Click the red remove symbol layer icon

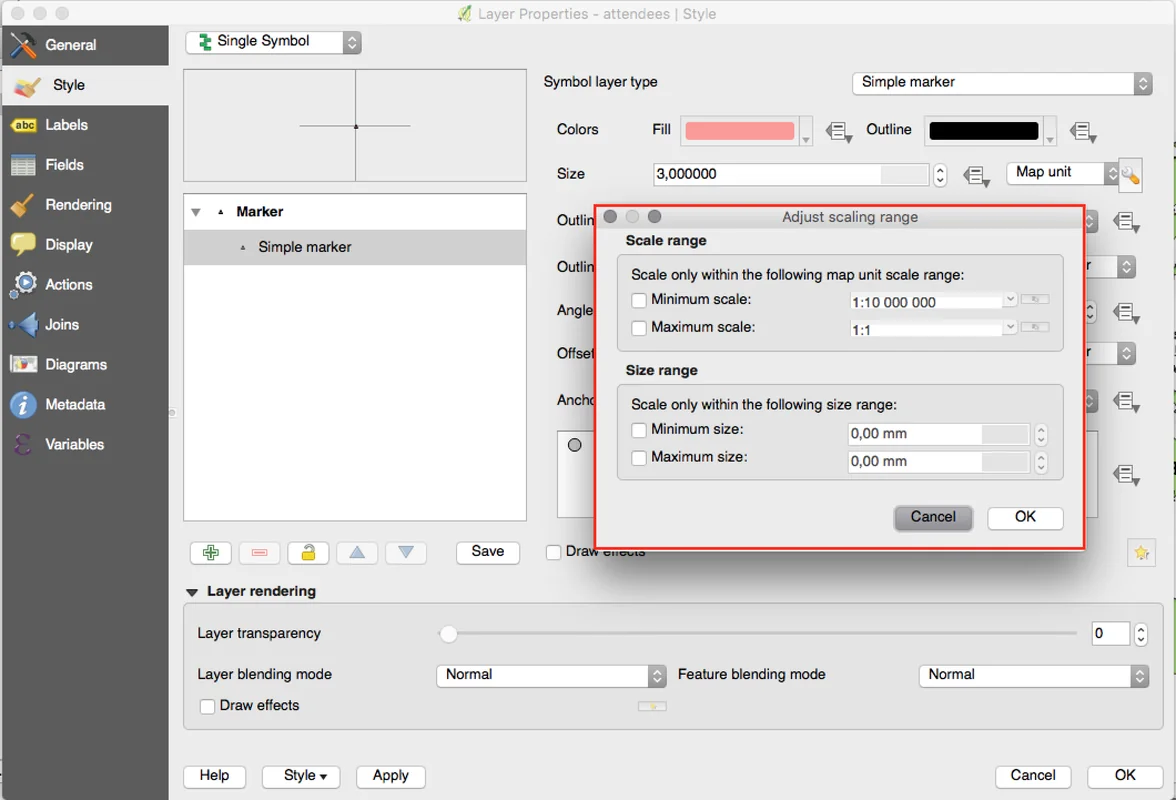pyautogui.click(x=259, y=553)
